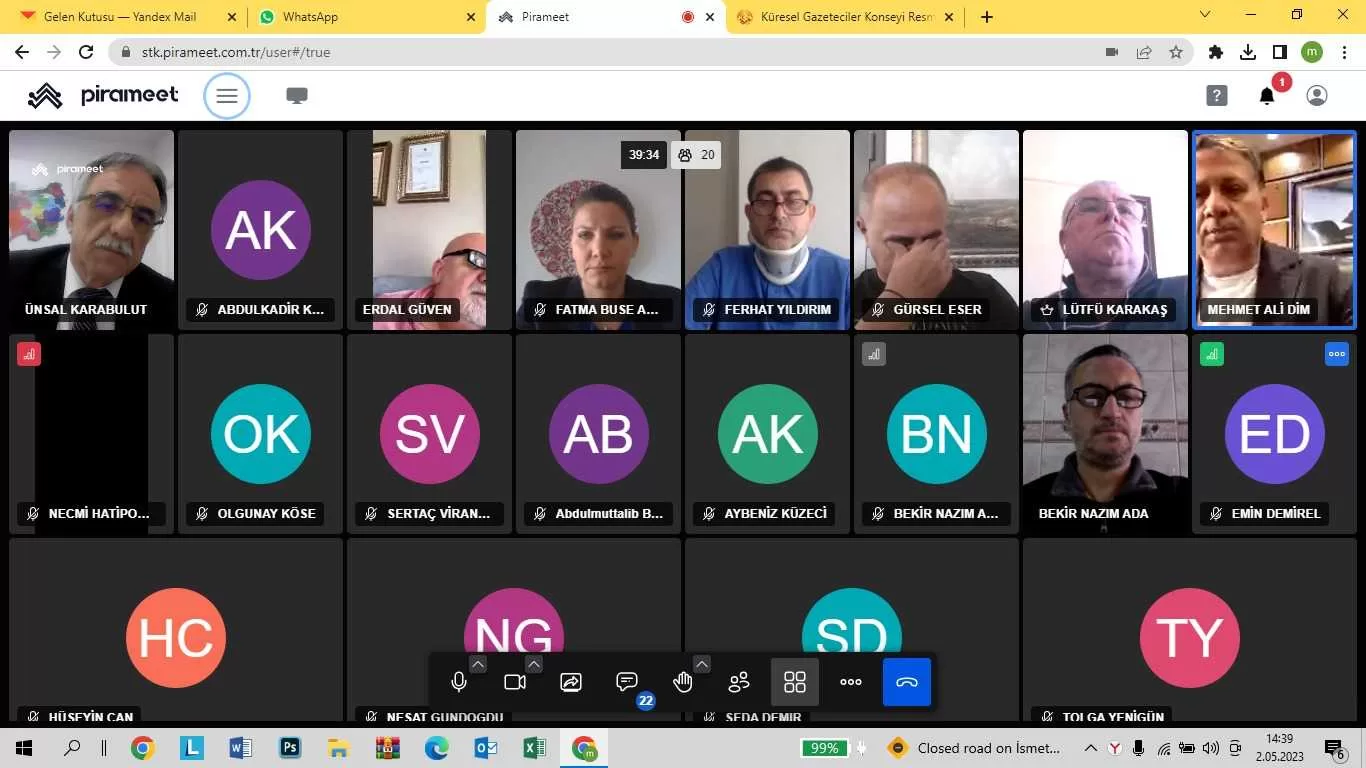The height and width of the screenshot is (768, 1366).
Task: Open the chat panel with 22 messages
Action: (x=627, y=682)
